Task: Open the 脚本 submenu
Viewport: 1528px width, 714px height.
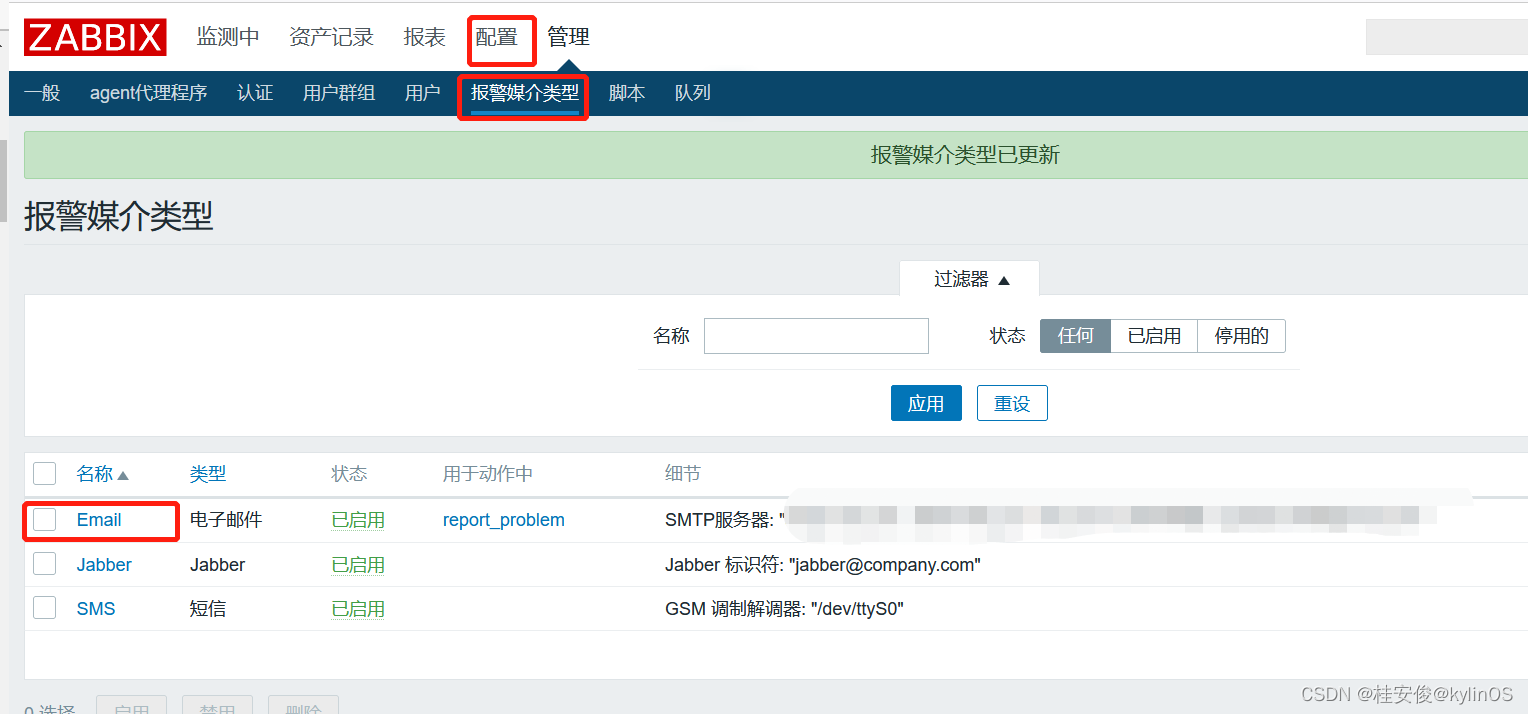Action: click(x=627, y=93)
